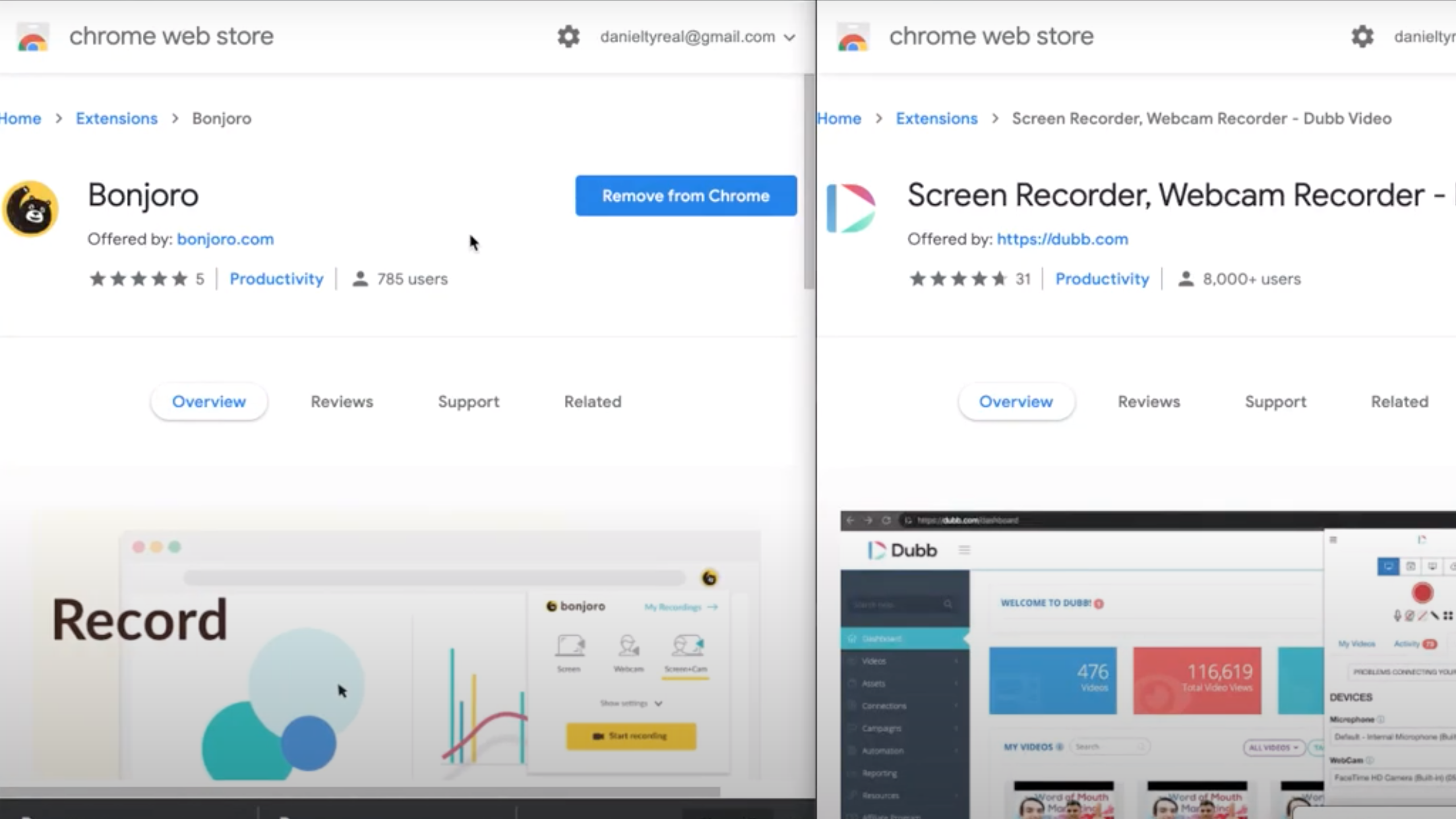The height and width of the screenshot is (819, 1456).
Task: Click the Bonjoro five-star rating
Action: coord(138,279)
